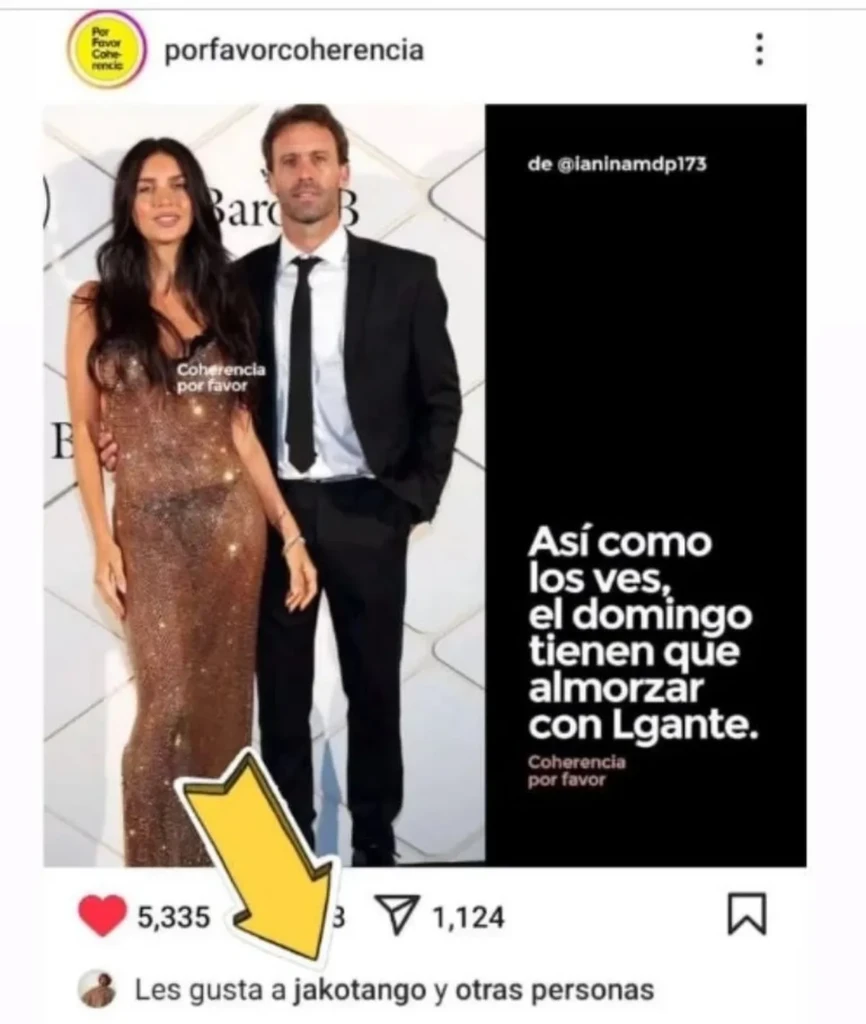866x1024 pixels.
Task: Tap the @ianinamdp173 credit text
Action: tap(617, 165)
